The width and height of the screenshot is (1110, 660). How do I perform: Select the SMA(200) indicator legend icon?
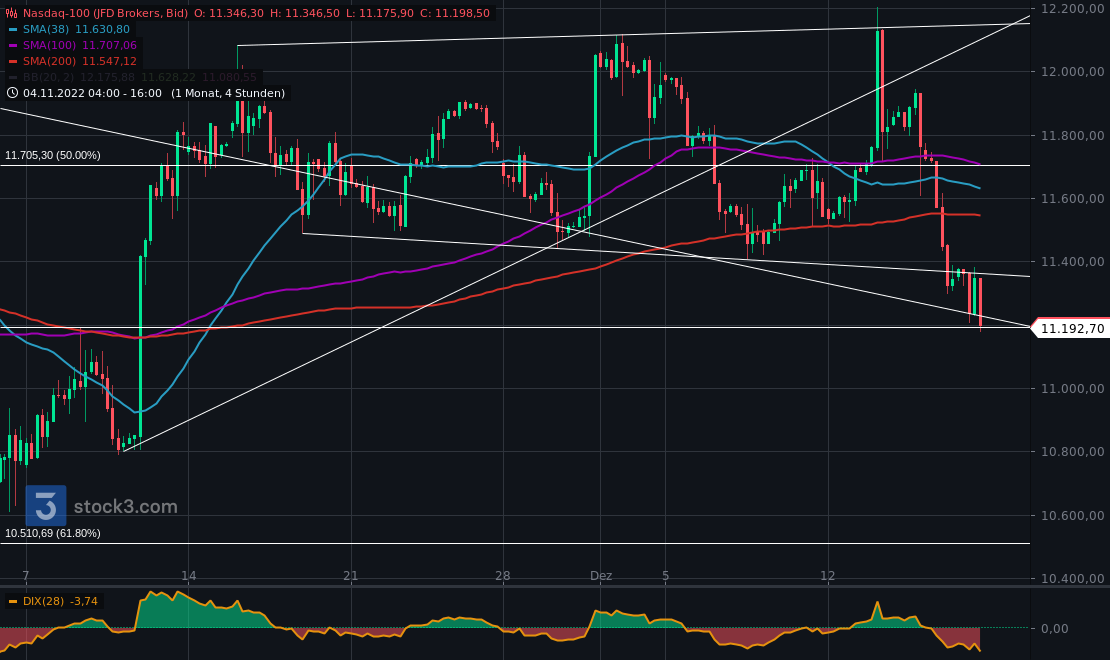[12, 61]
